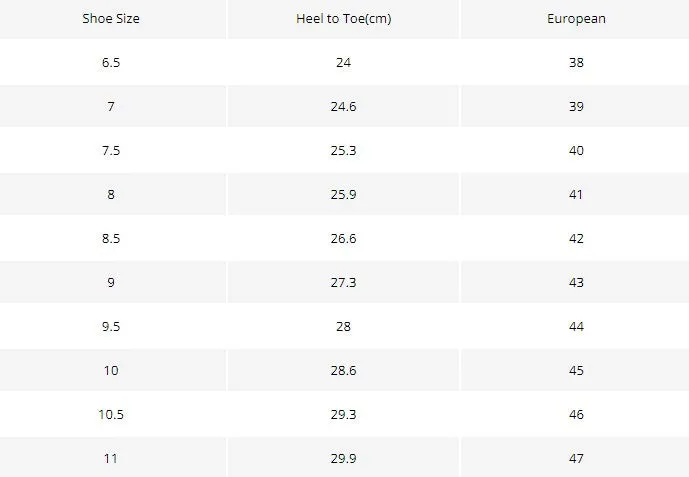
Task: Click the shoe size 7.5 cell
Action: [111, 150]
